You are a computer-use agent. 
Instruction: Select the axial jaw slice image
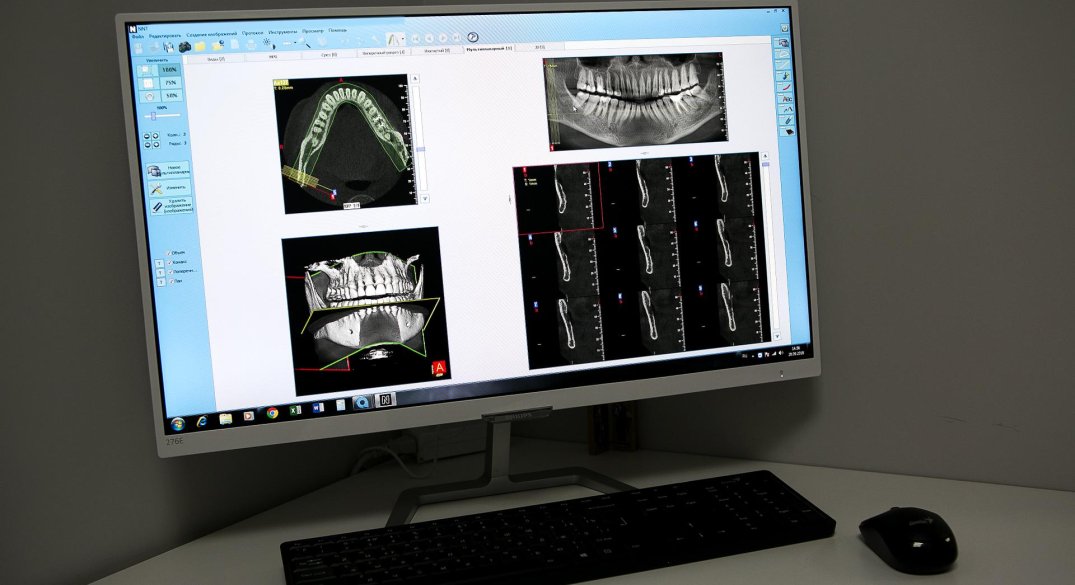345,143
